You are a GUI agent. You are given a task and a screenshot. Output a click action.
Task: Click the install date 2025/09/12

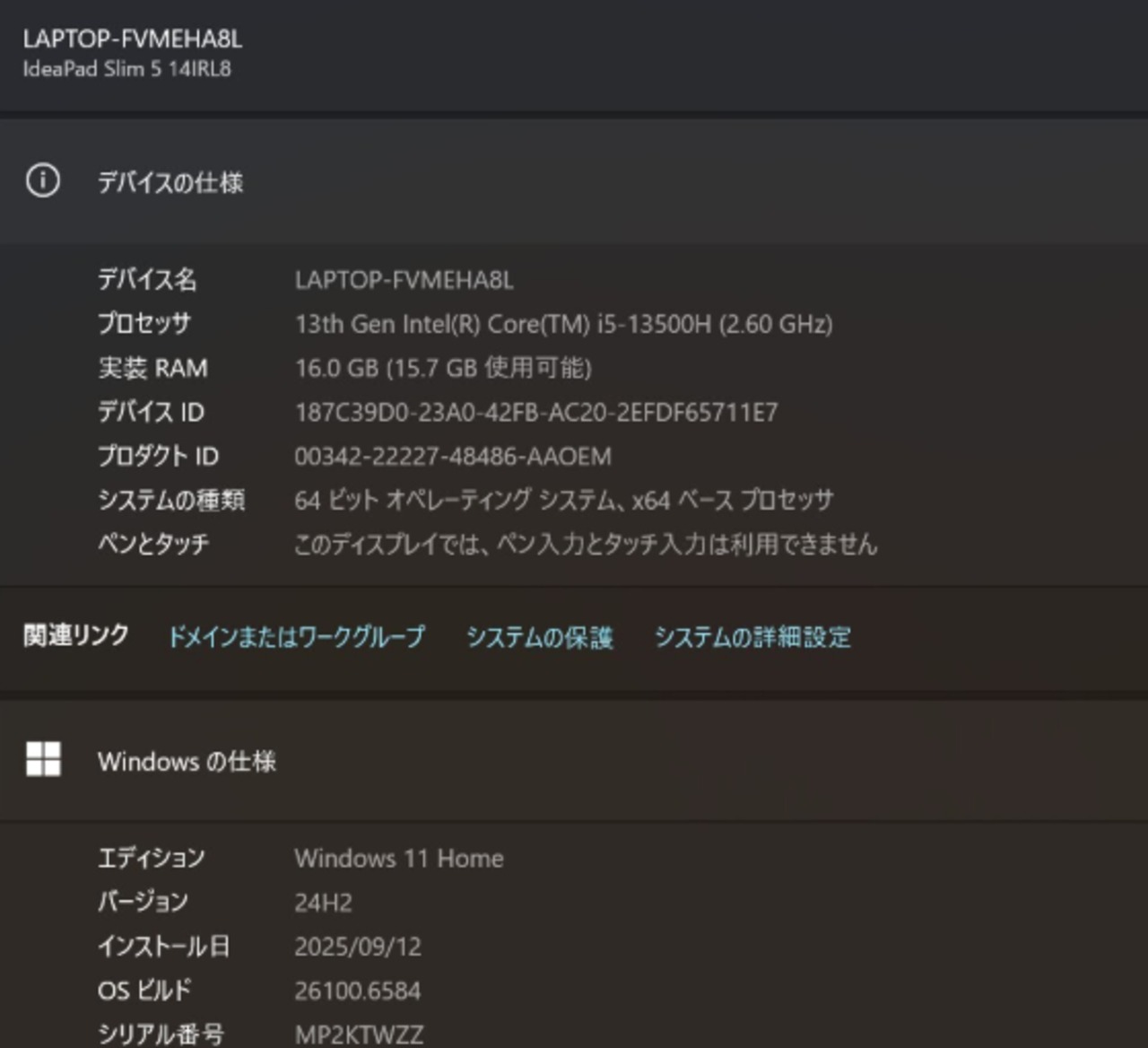point(358,946)
